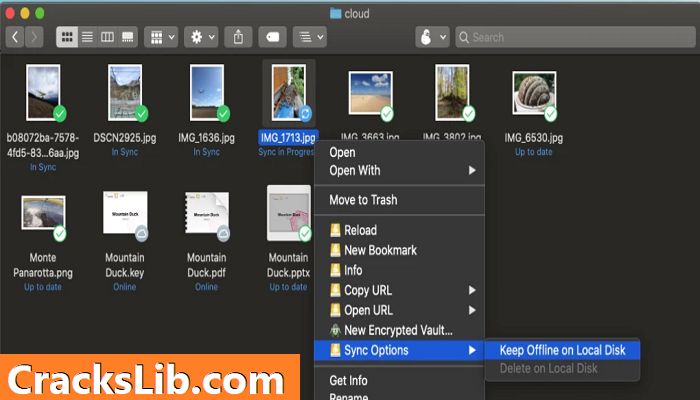Select the IMG_6530.jpg thumbnail

(x=534, y=93)
